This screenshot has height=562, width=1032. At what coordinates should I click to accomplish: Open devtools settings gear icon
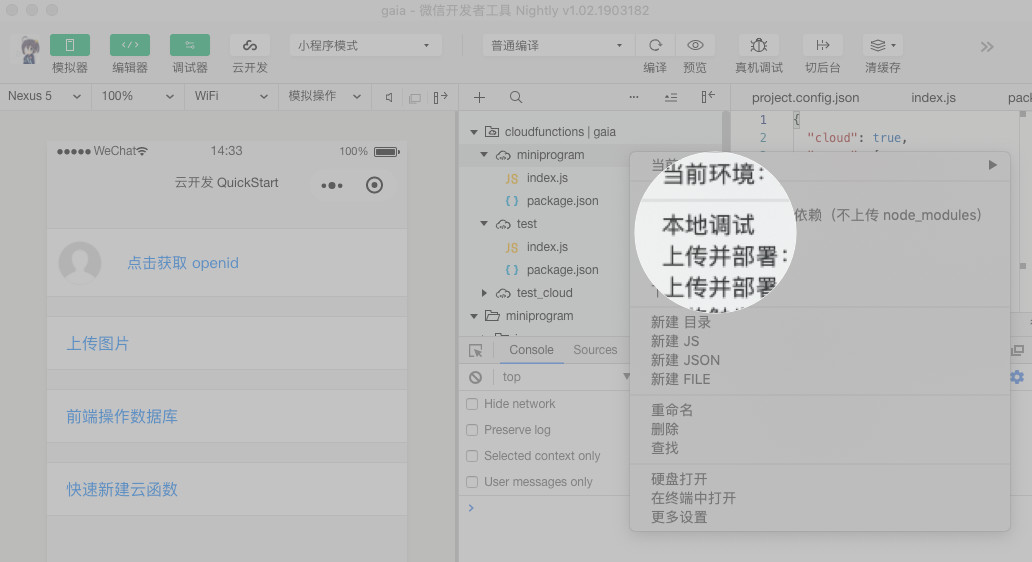coord(1018,376)
